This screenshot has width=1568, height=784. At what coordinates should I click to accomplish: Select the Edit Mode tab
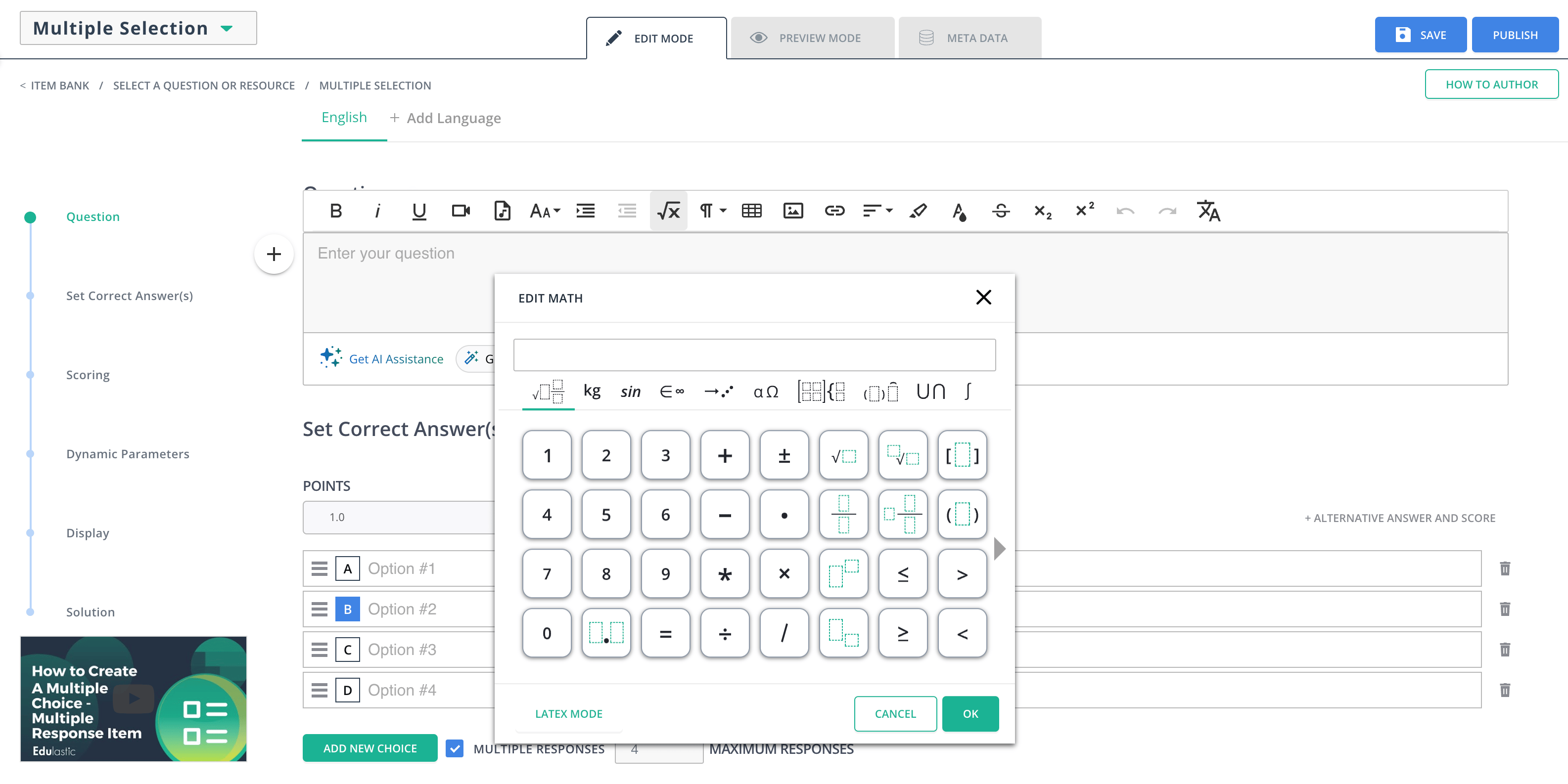pyautogui.click(x=656, y=38)
